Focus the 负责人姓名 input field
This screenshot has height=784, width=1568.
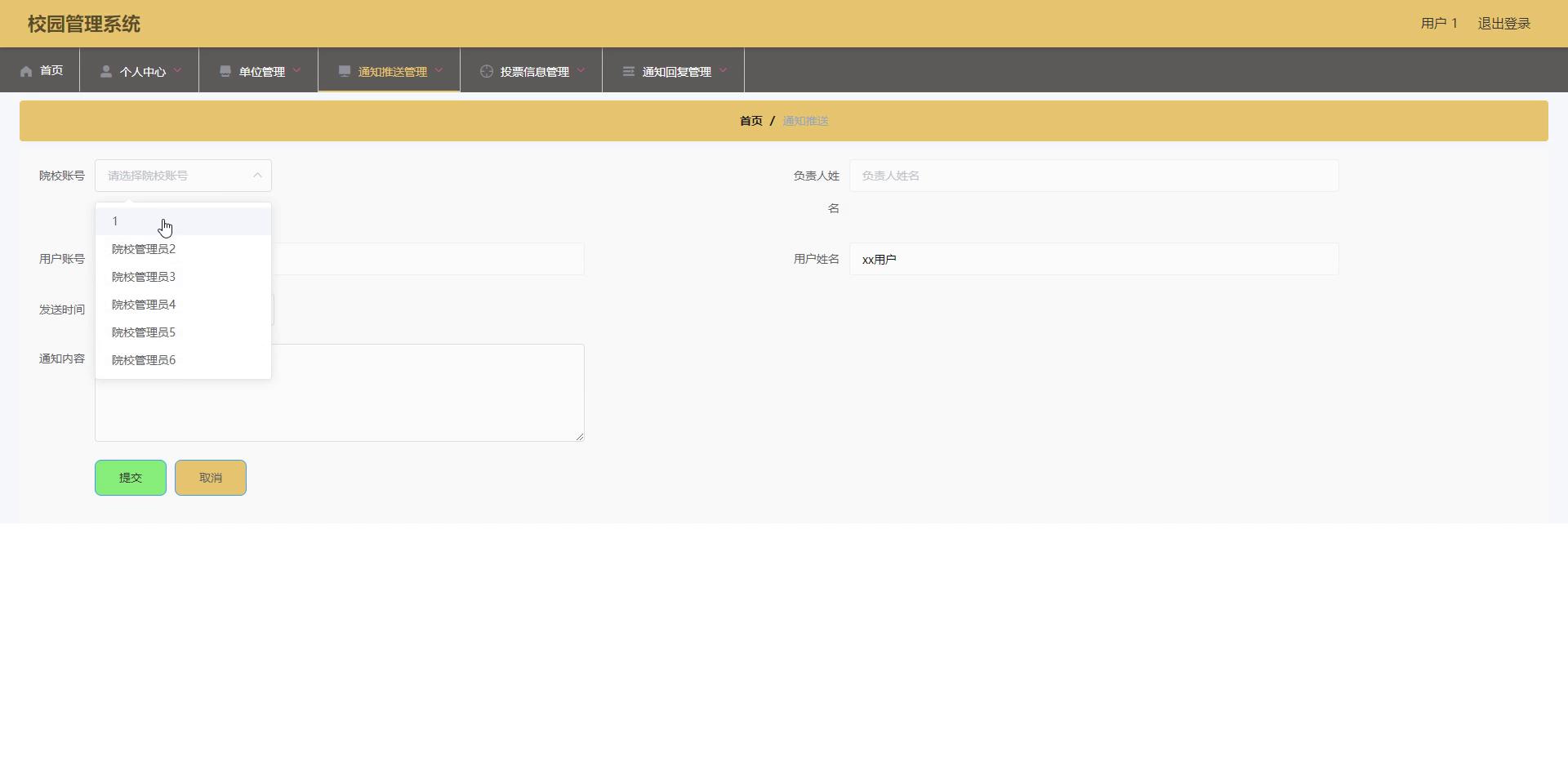[1094, 176]
